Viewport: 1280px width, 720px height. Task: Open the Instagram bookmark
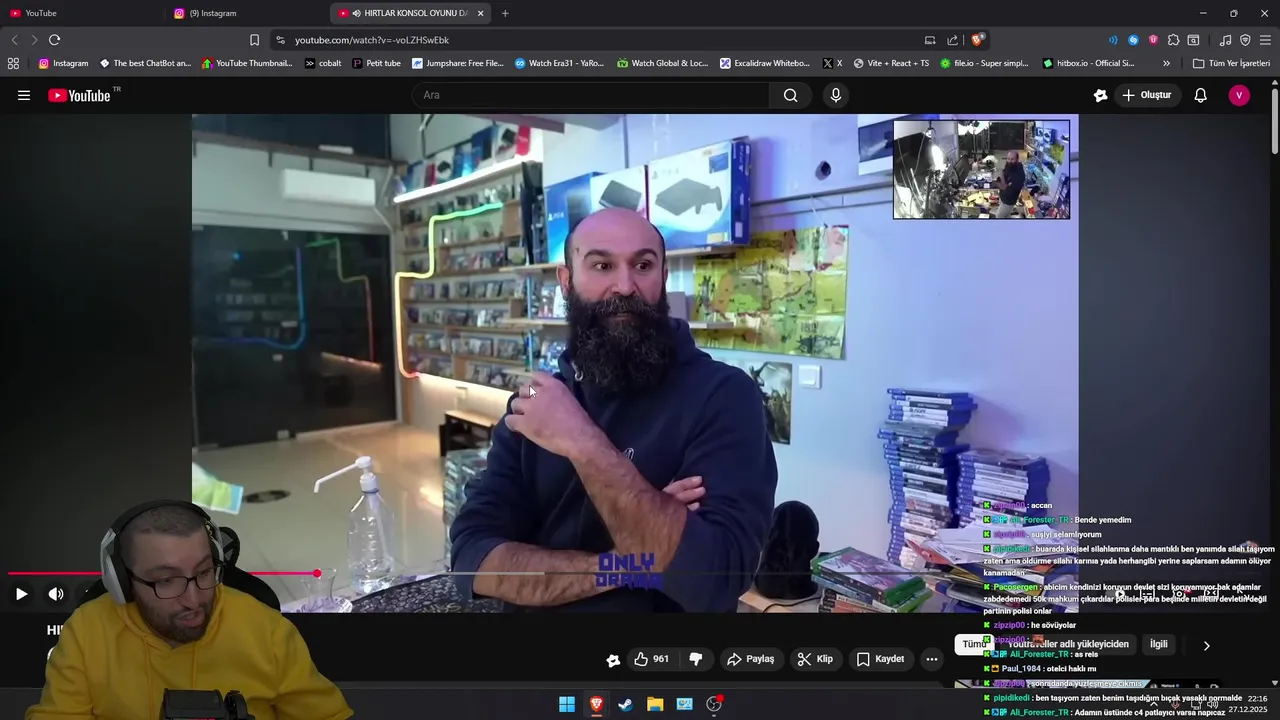click(63, 63)
